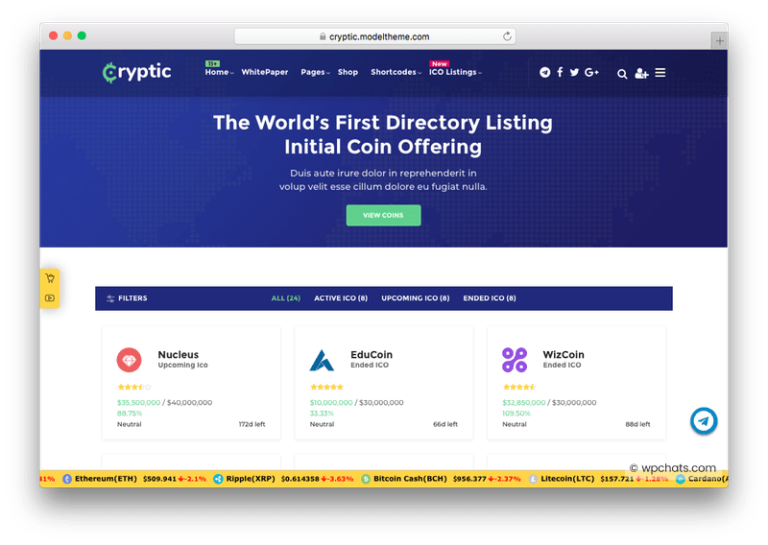Click the 88.75% progress value
768x545 pixels.
129,414
